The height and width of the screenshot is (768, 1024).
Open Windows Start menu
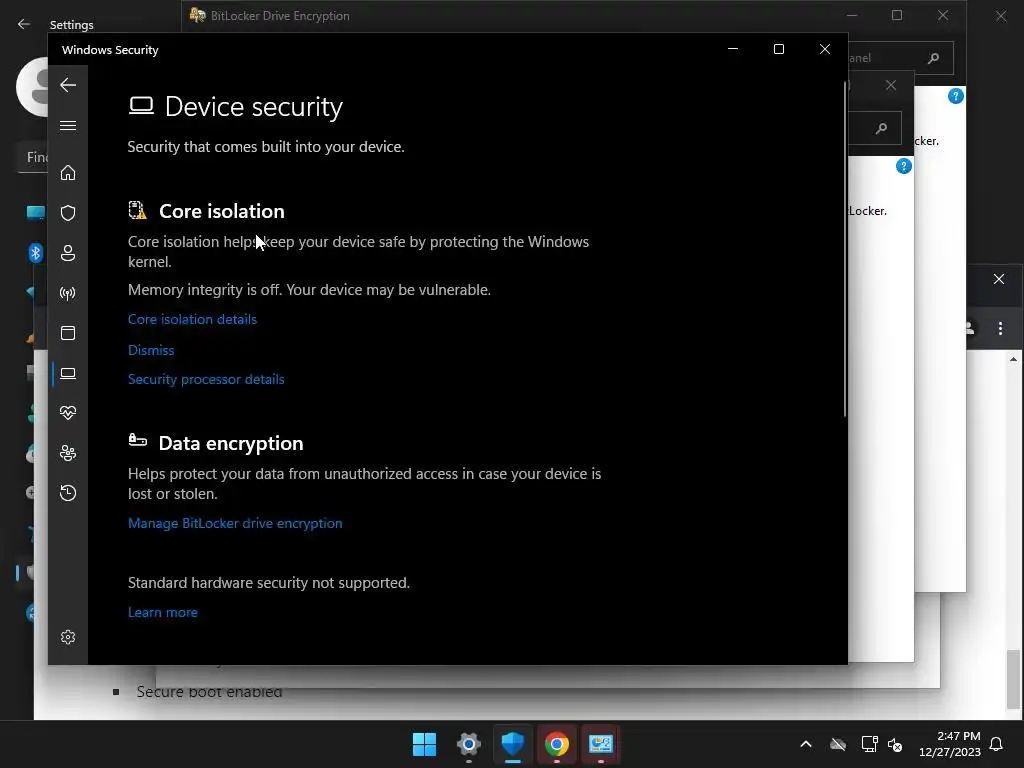(x=424, y=744)
